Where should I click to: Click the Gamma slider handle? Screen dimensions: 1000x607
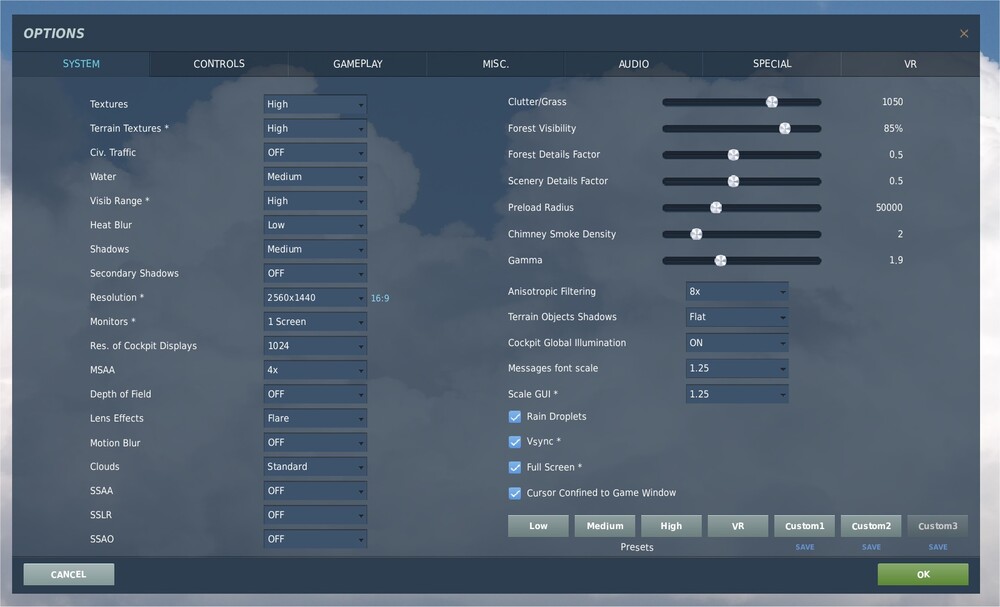point(720,260)
